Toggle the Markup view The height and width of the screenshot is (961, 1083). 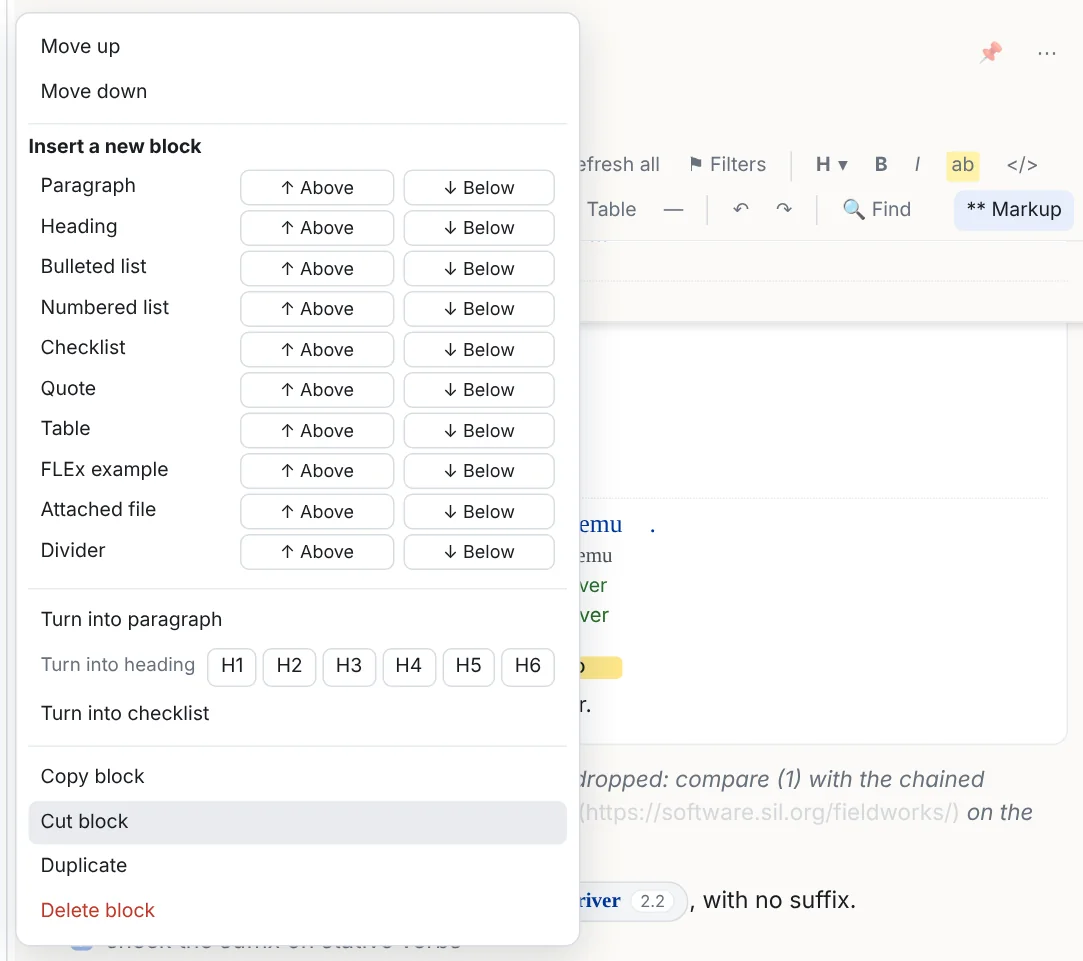point(1013,209)
